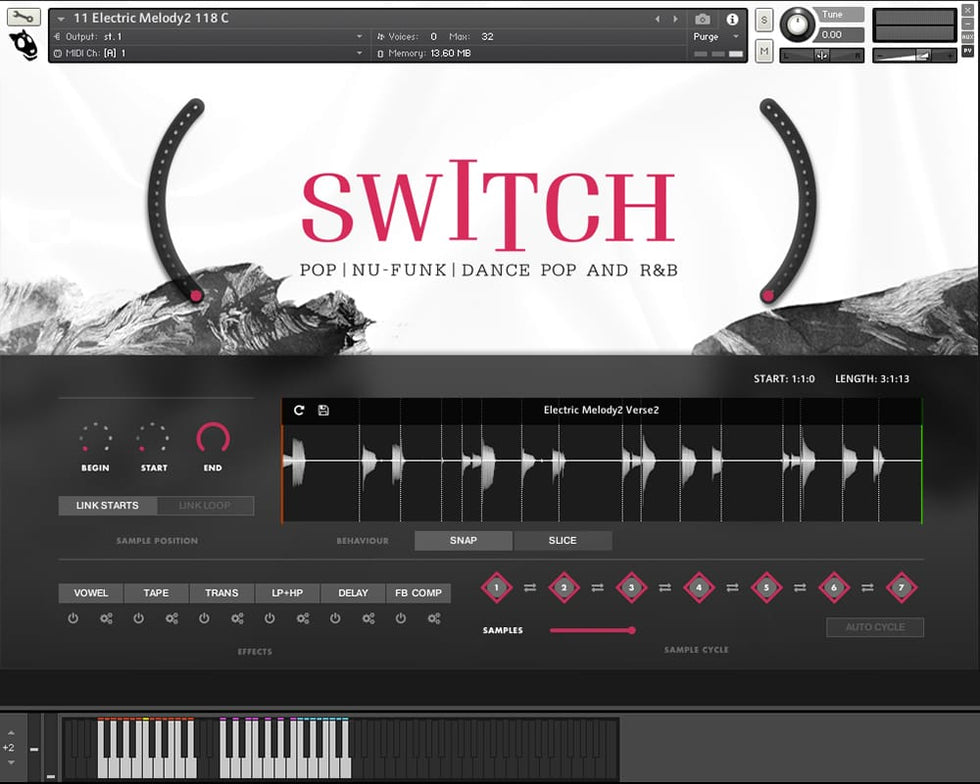Click the Solo S button
Screen dimensions: 980x784
(764, 20)
